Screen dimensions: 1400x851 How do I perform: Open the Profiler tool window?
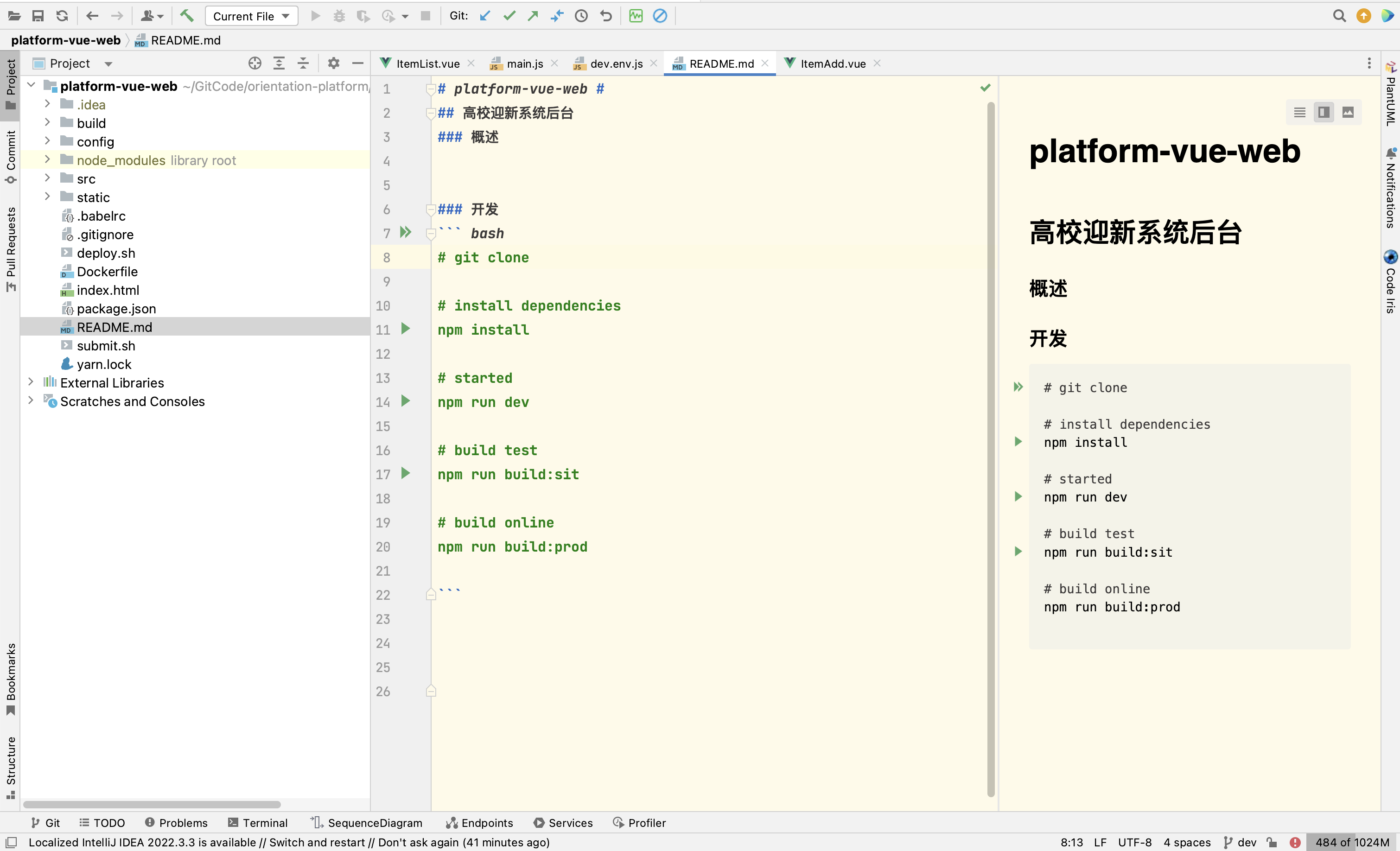(639, 823)
